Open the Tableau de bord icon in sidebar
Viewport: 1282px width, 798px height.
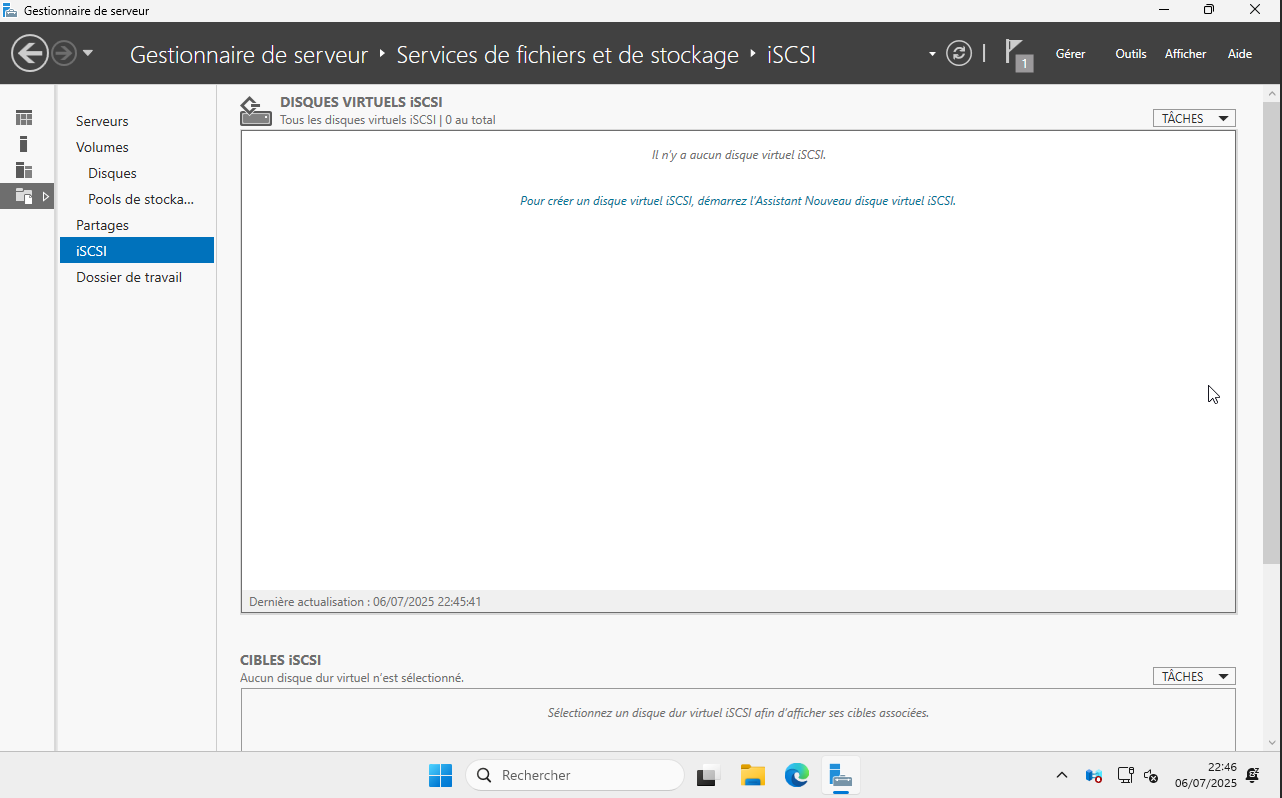(x=23, y=119)
